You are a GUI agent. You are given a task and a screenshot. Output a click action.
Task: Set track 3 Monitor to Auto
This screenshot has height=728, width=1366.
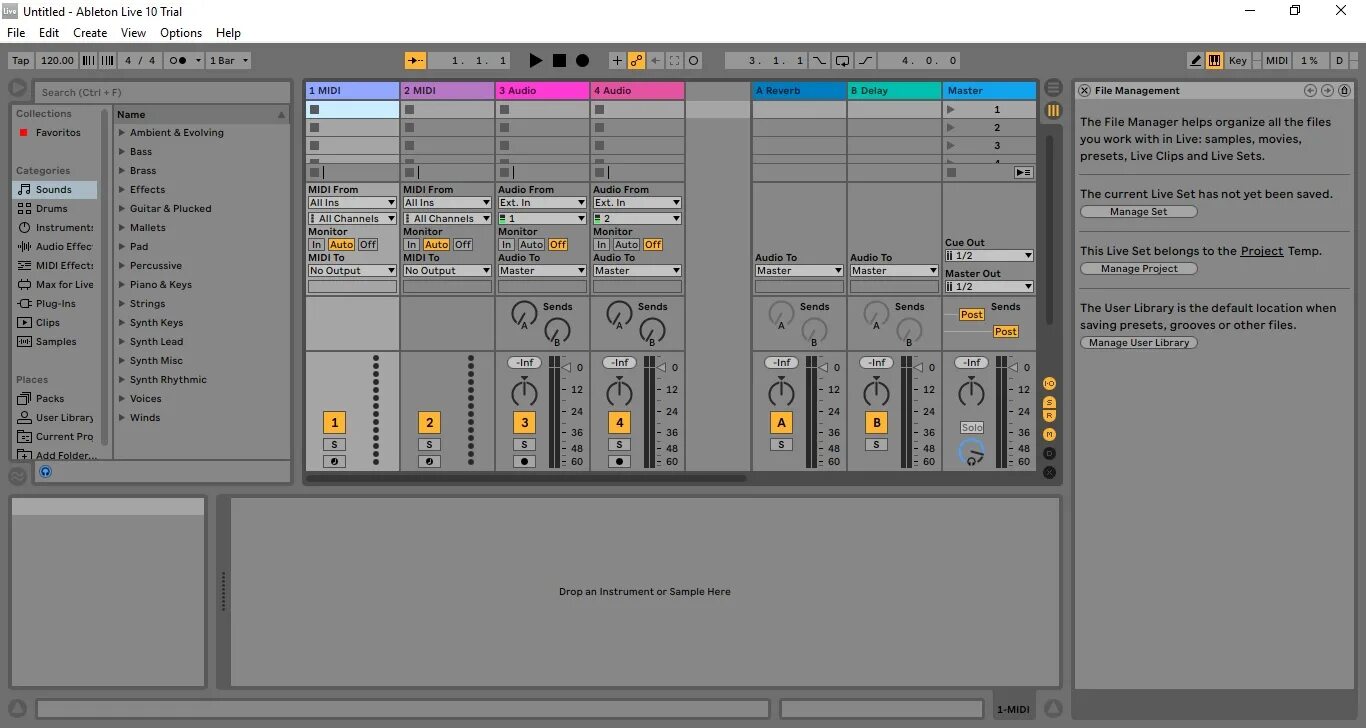pos(531,245)
